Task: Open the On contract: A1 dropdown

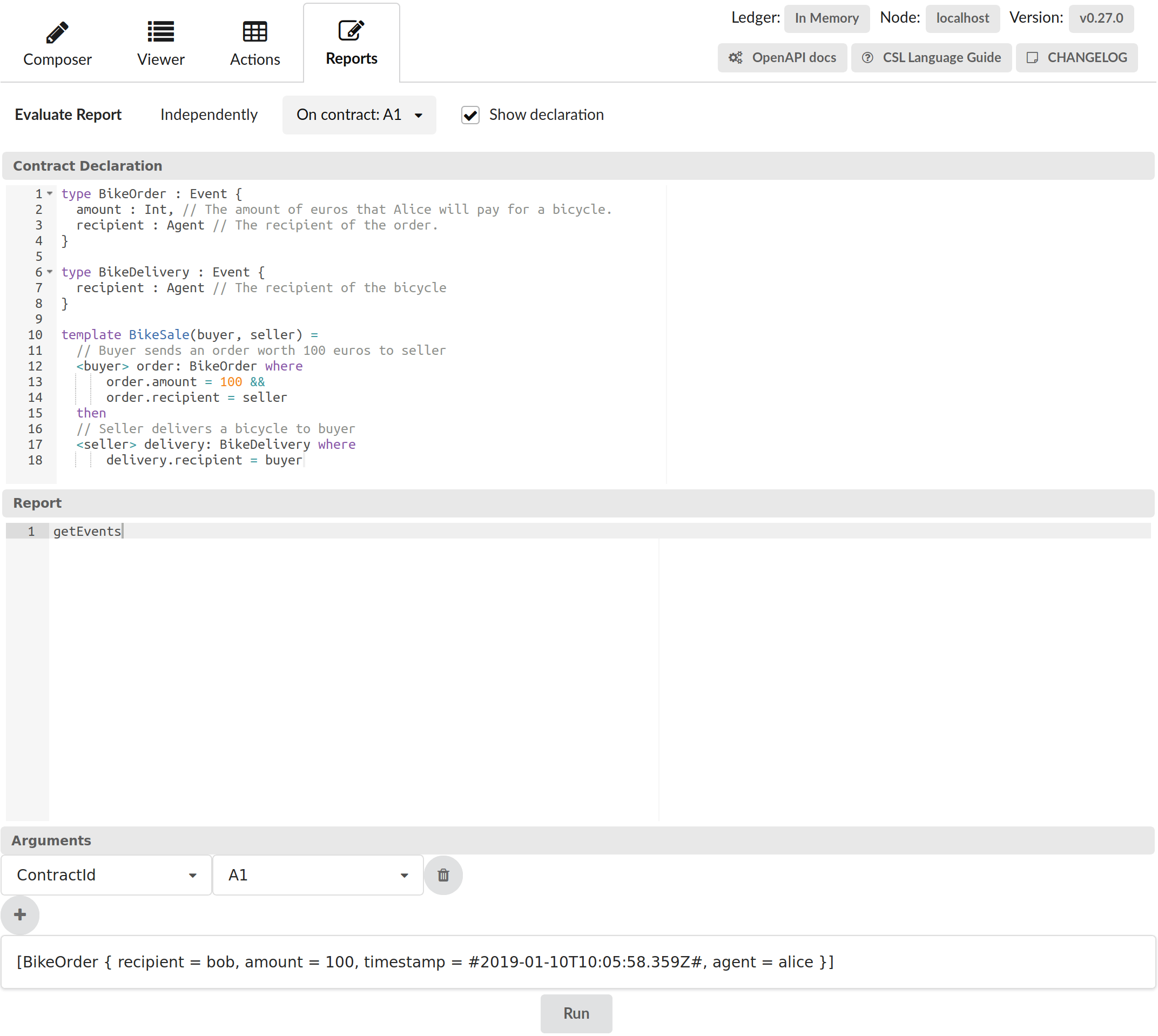Action: tap(359, 115)
